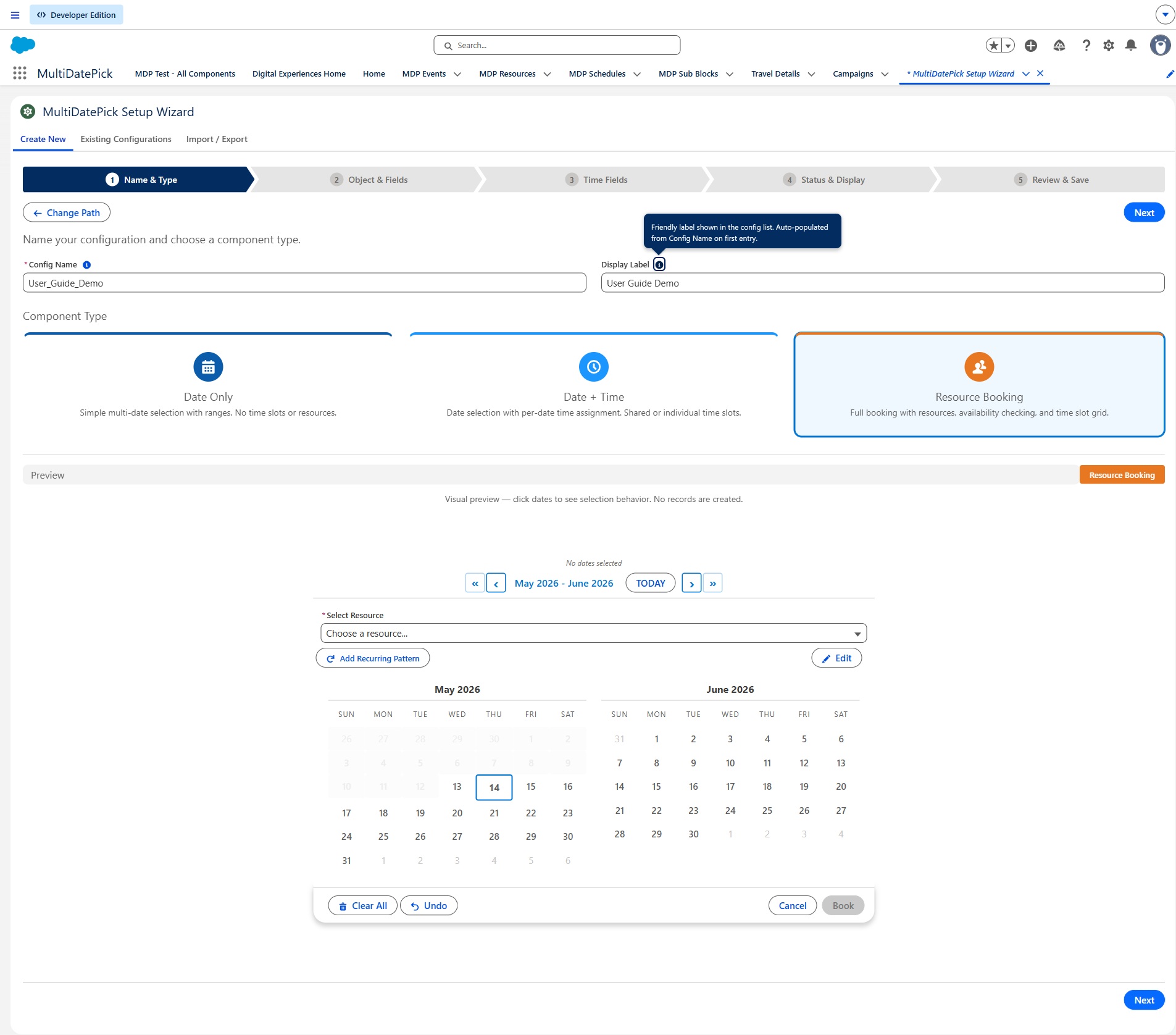This screenshot has width=1176, height=1035.
Task: Expand the MDP Resources menu chevron
Action: tap(547, 74)
